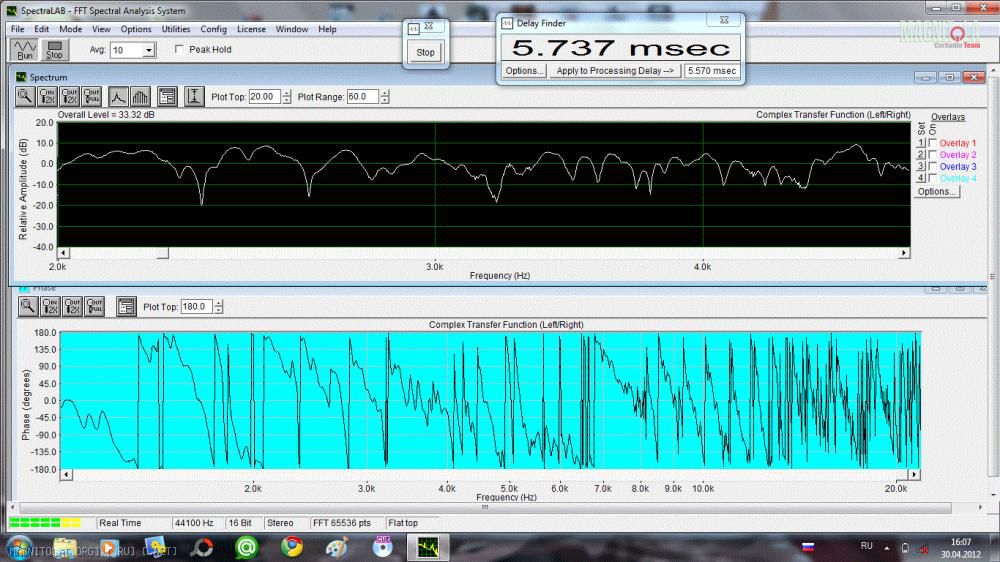This screenshot has width=1000, height=562.
Task: Open the Paint palette taskbar icon
Action: click(x=337, y=547)
